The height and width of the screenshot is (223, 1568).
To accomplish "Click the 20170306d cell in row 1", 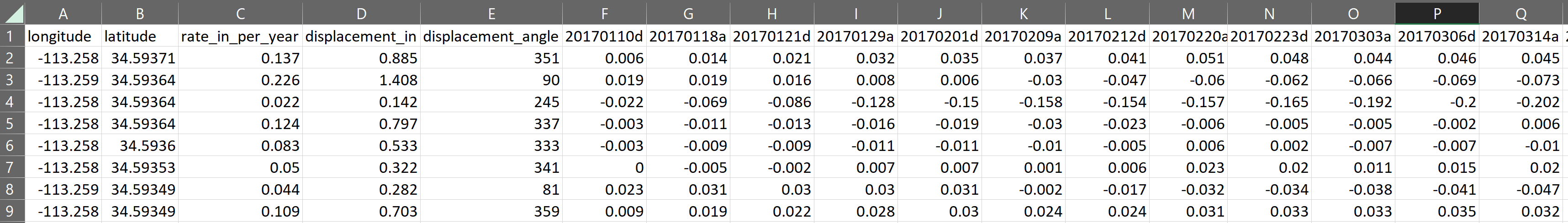I will pos(1437,36).
